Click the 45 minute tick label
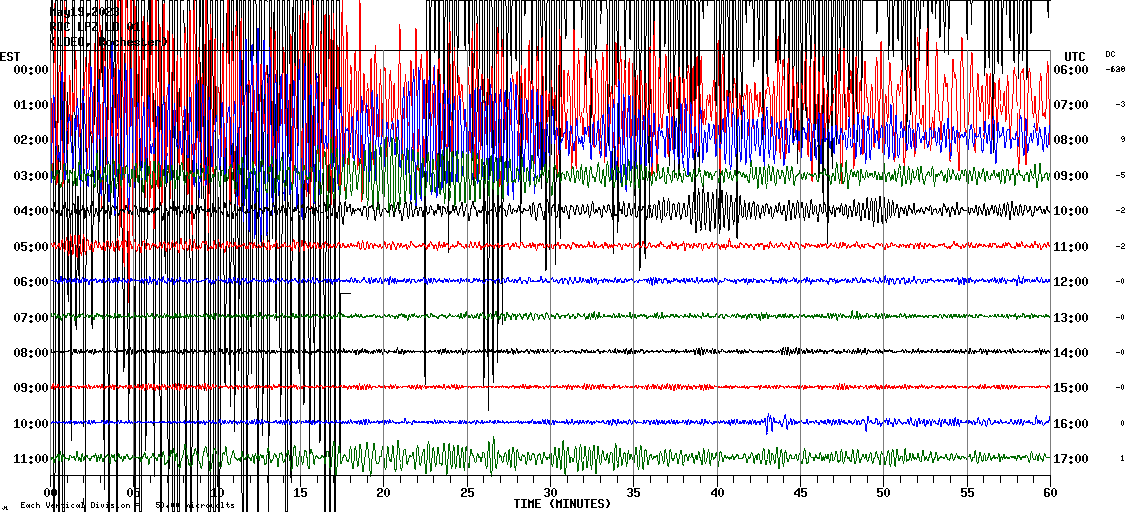 pos(800,493)
